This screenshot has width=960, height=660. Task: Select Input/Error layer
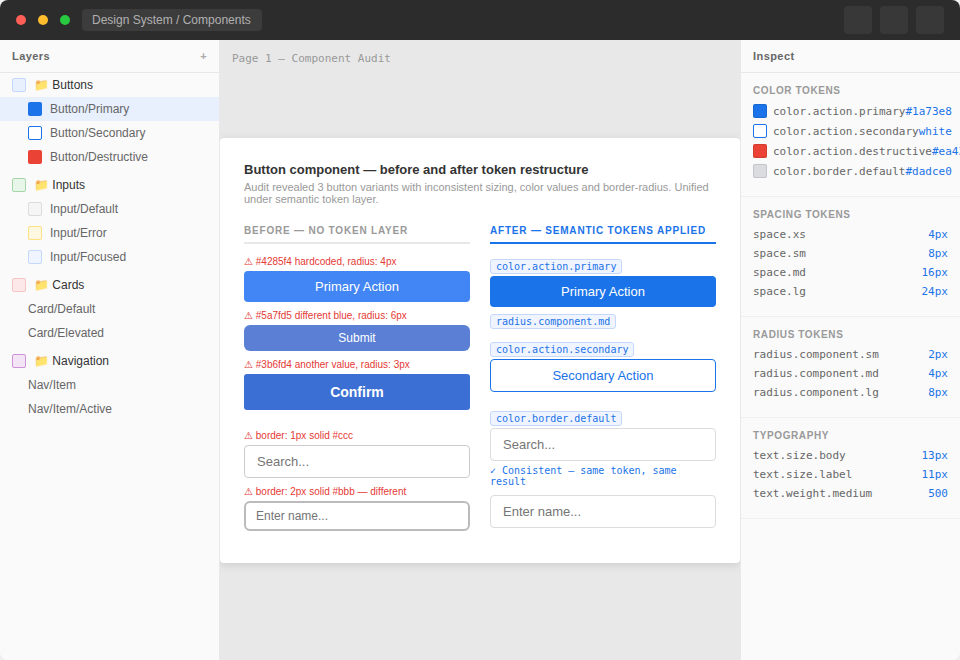coord(110,233)
